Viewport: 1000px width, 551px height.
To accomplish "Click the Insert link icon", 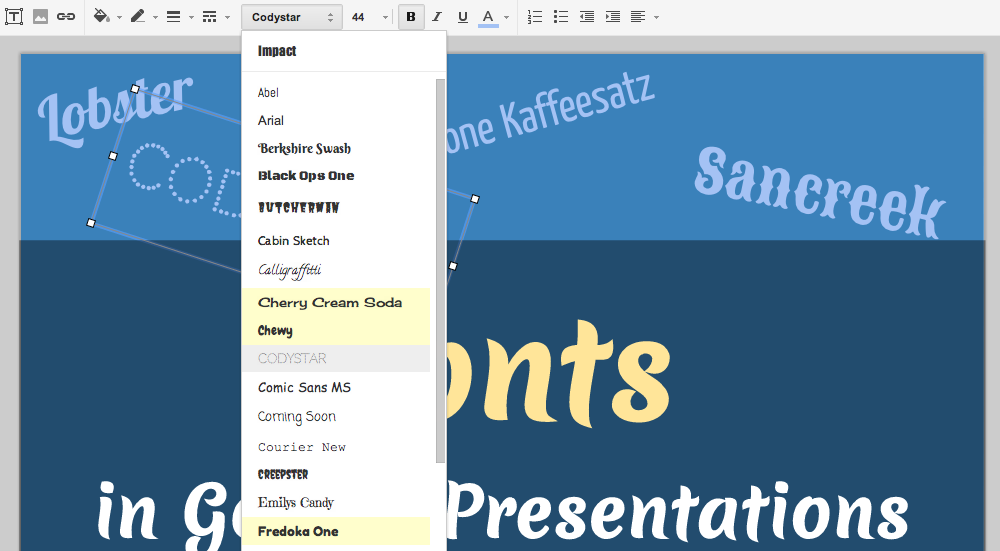I will click(x=66, y=17).
